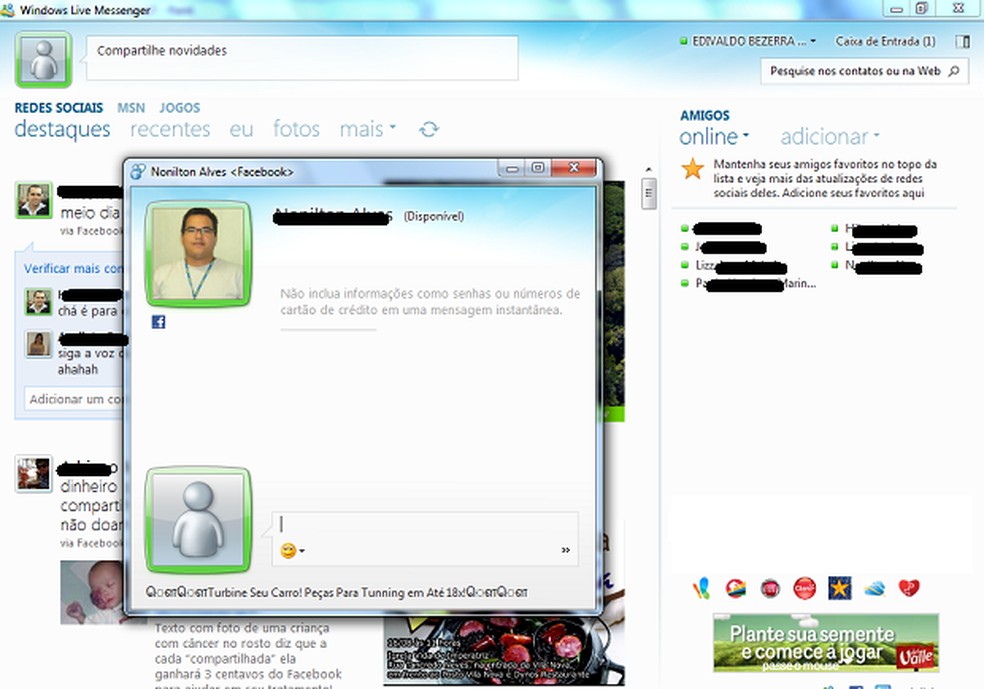The height and width of the screenshot is (689, 984).
Task: Click the Messenger icon in chat title bar
Action: [137, 171]
